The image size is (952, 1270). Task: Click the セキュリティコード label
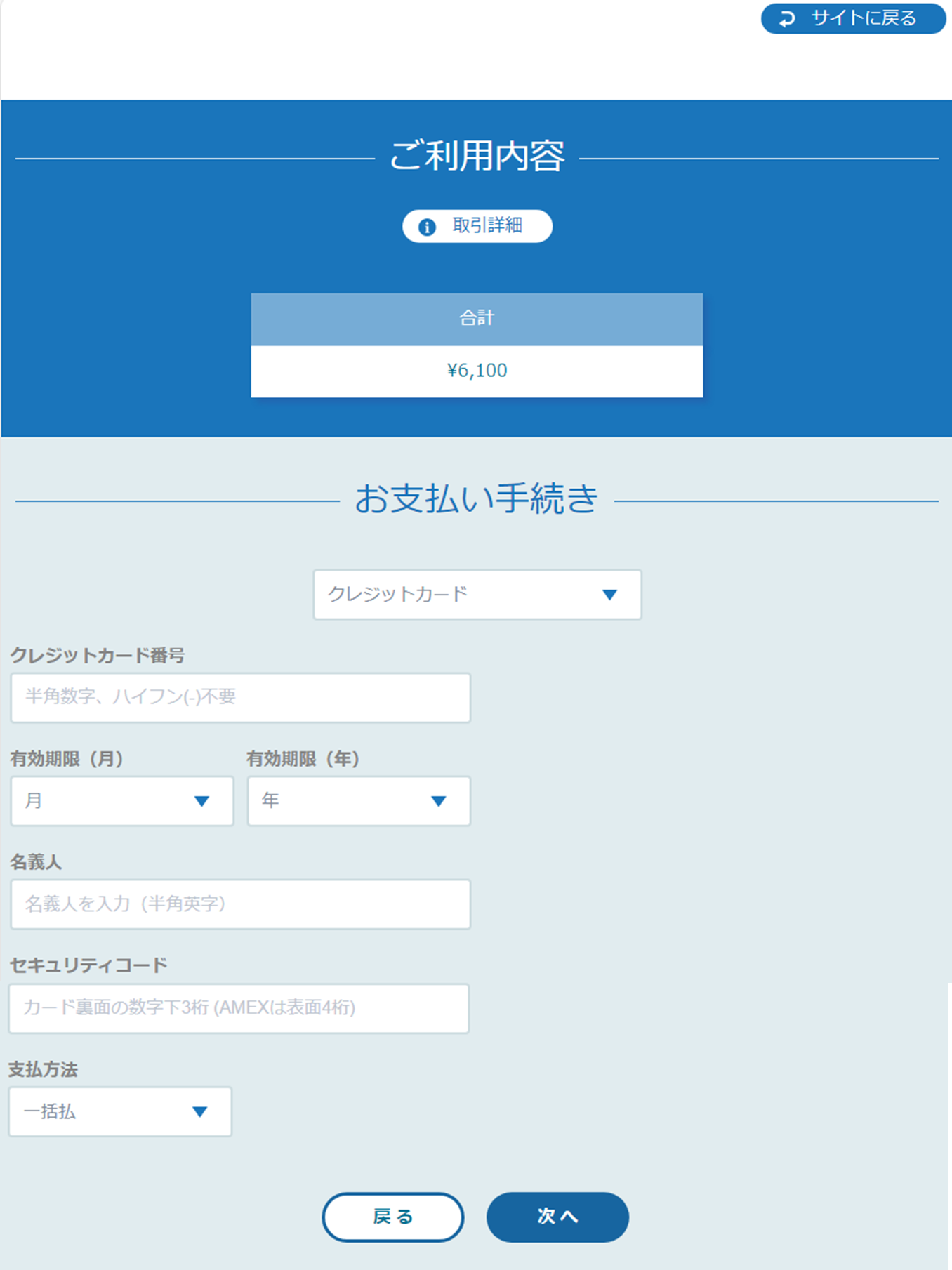(x=88, y=965)
